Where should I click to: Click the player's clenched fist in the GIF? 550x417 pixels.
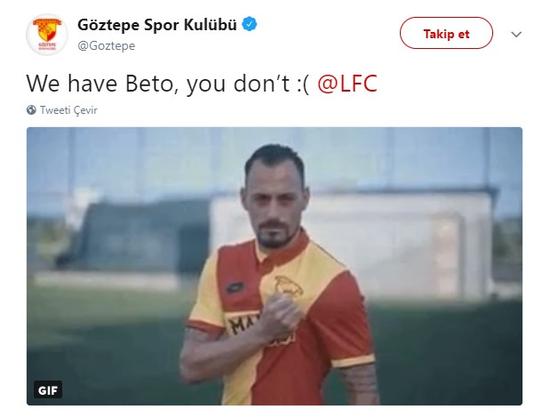[x=281, y=314]
